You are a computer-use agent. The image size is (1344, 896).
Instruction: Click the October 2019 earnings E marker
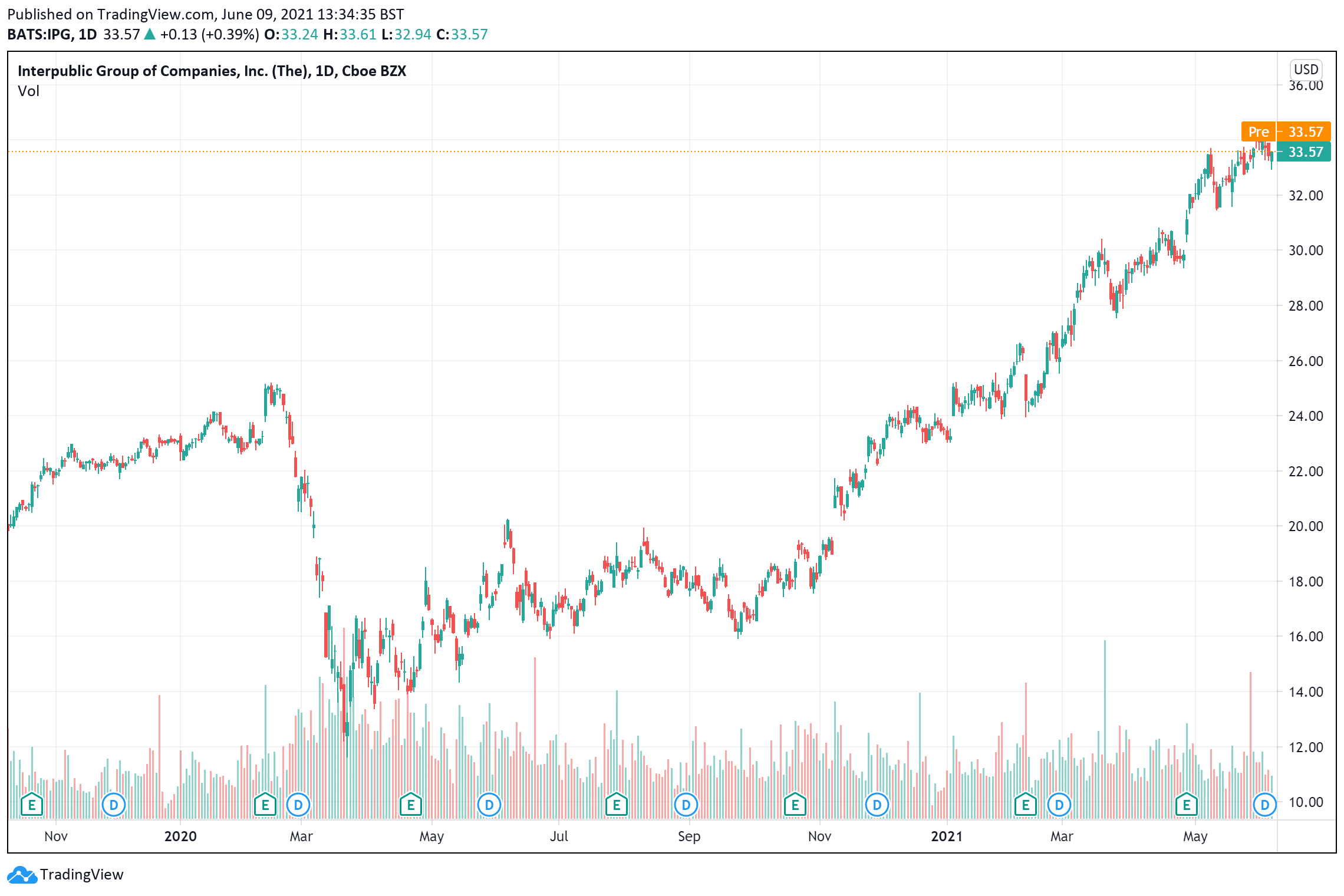(32, 805)
